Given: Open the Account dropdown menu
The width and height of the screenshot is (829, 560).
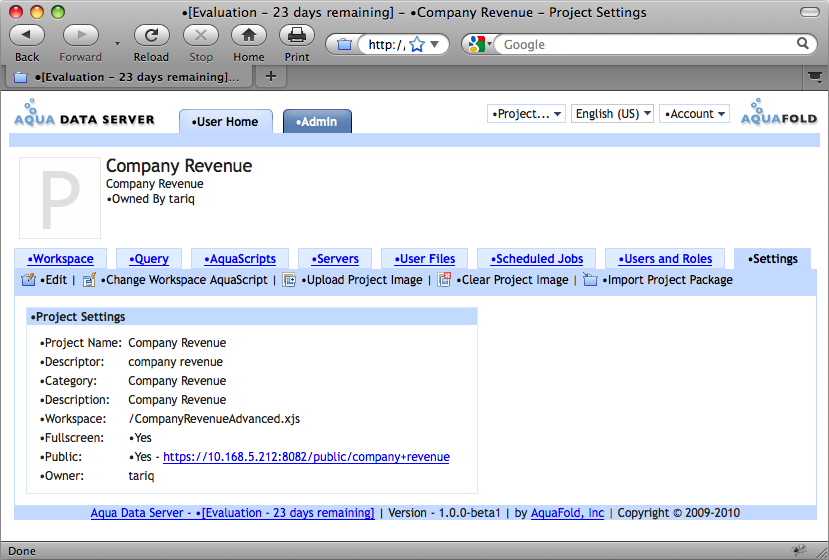Looking at the screenshot, I should [x=694, y=114].
